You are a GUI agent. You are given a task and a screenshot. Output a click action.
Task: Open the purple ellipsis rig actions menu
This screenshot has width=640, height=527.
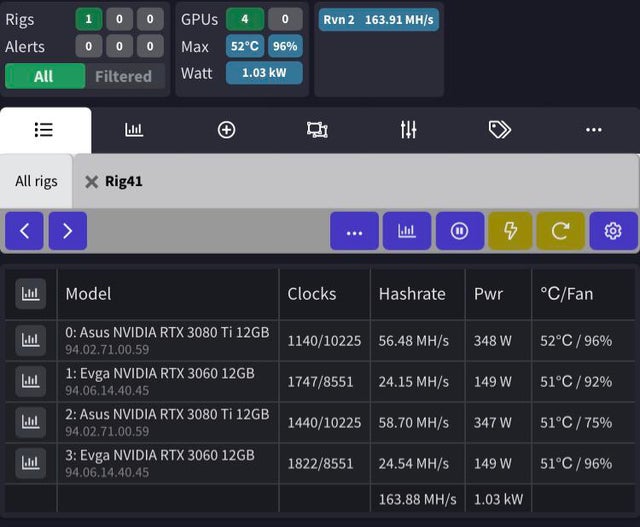pos(354,231)
